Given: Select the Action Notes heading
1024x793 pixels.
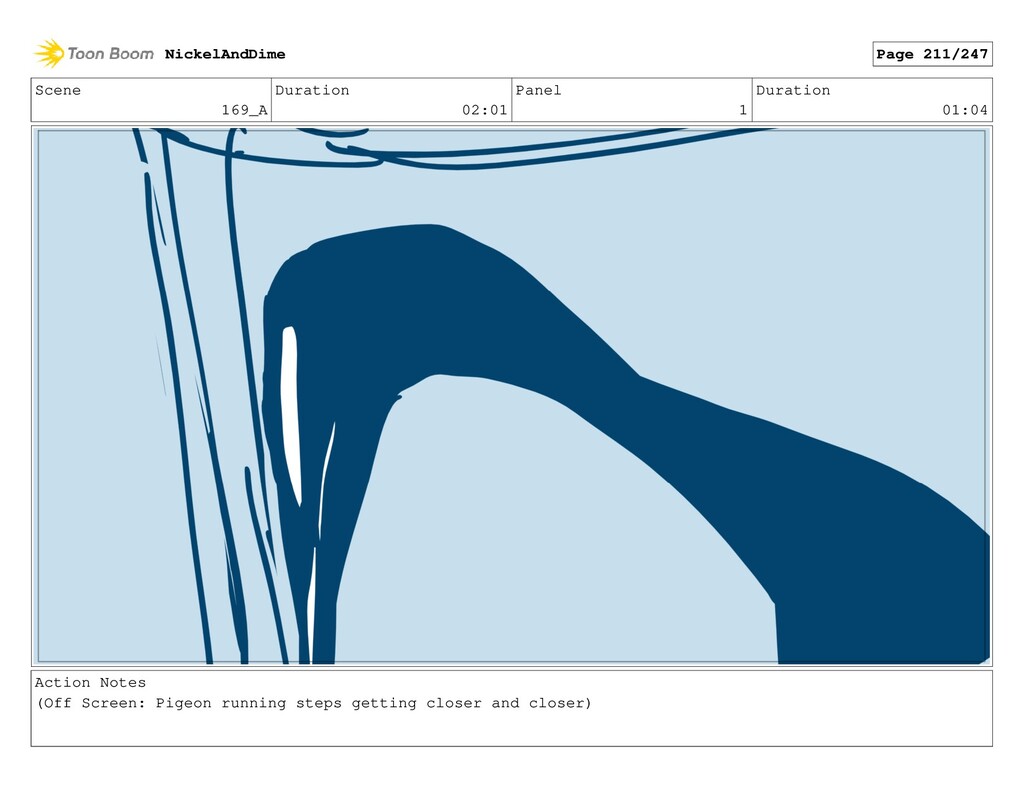Looking at the screenshot, I should (90, 683).
